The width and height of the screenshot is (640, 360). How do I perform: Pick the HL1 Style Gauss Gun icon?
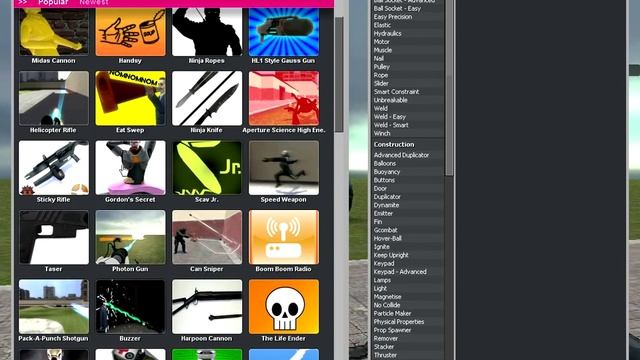pyautogui.click(x=284, y=31)
